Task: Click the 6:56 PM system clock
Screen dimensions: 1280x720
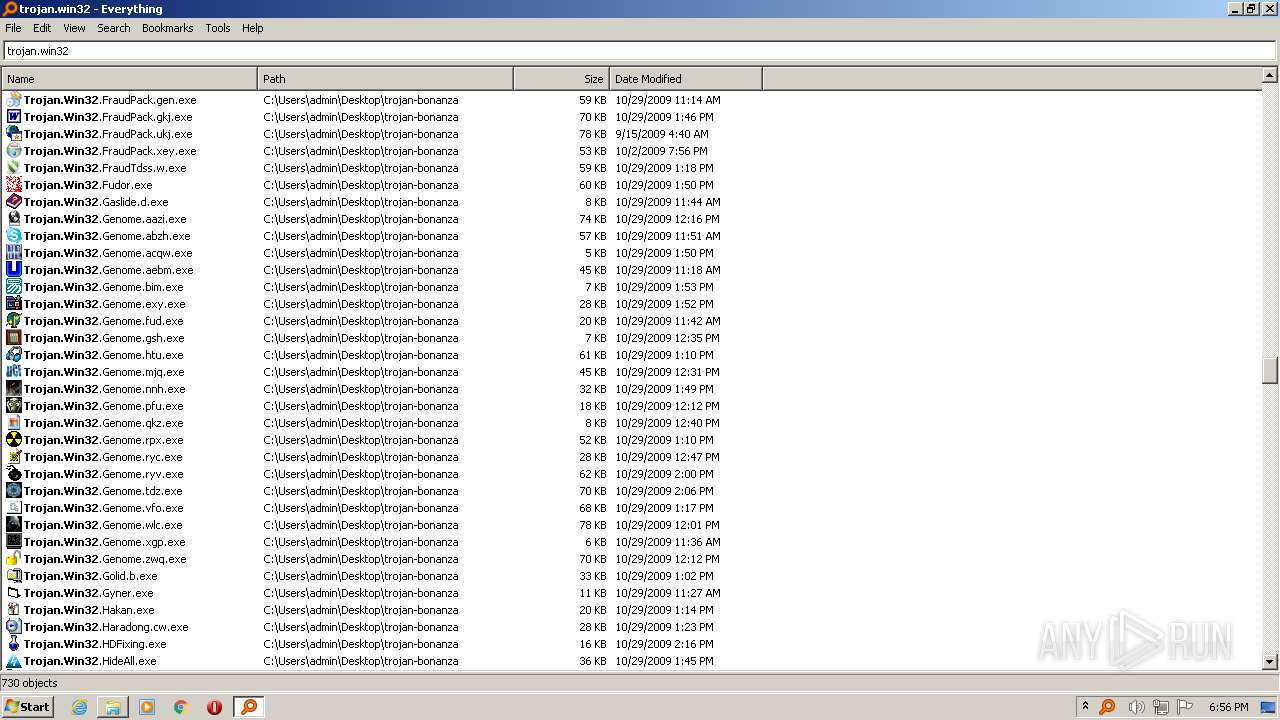Action: click(x=1228, y=707)
